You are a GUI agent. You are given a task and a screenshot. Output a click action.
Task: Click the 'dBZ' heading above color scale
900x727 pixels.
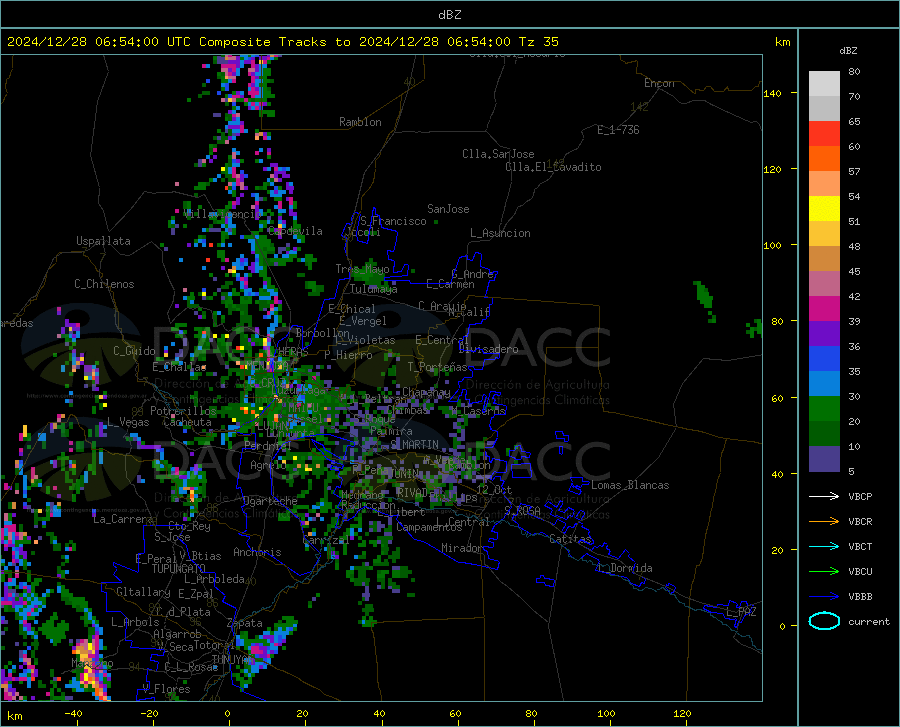pyautogui.click(x=848, y=50)
